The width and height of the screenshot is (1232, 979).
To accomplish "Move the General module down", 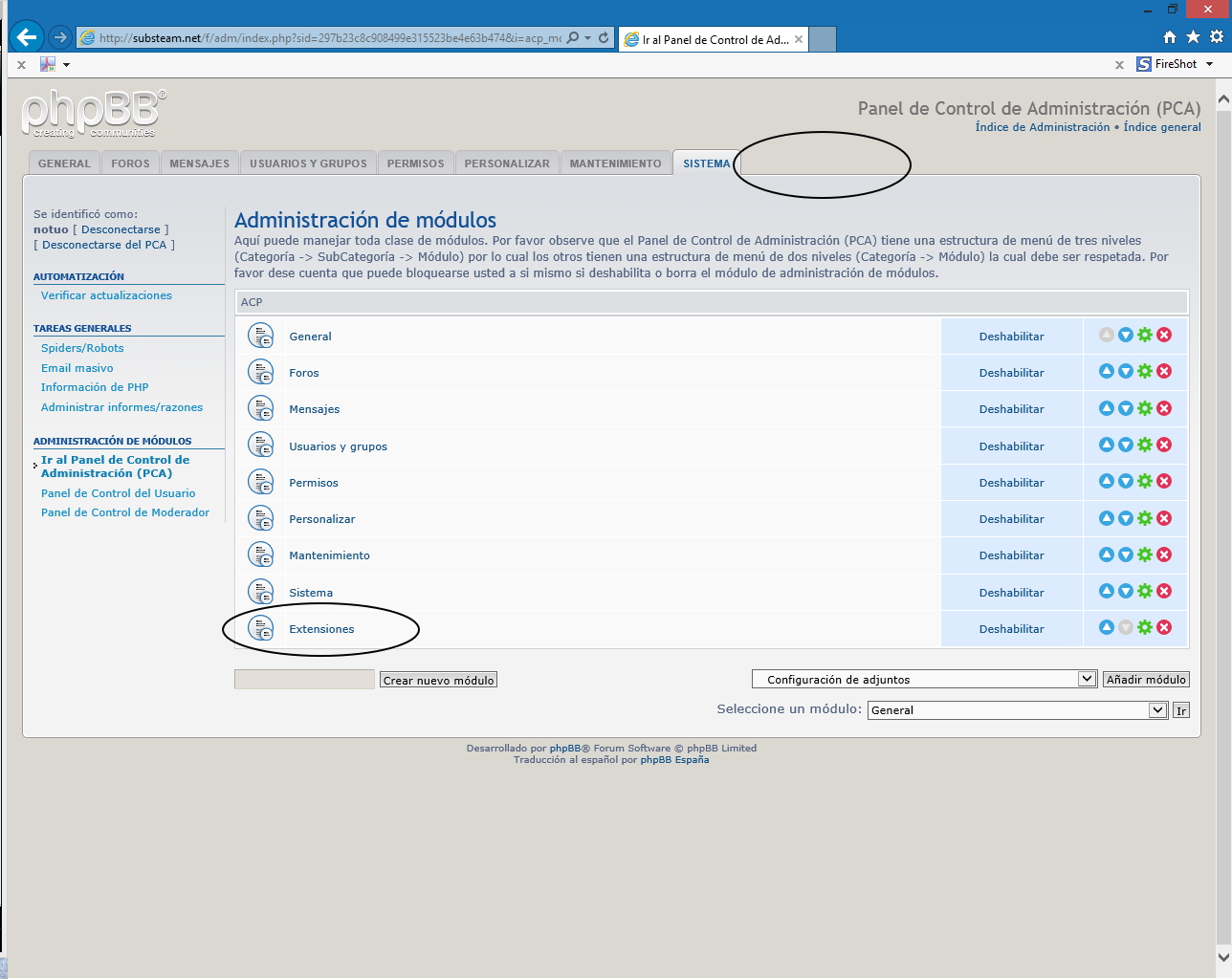I will [1126, 336].
